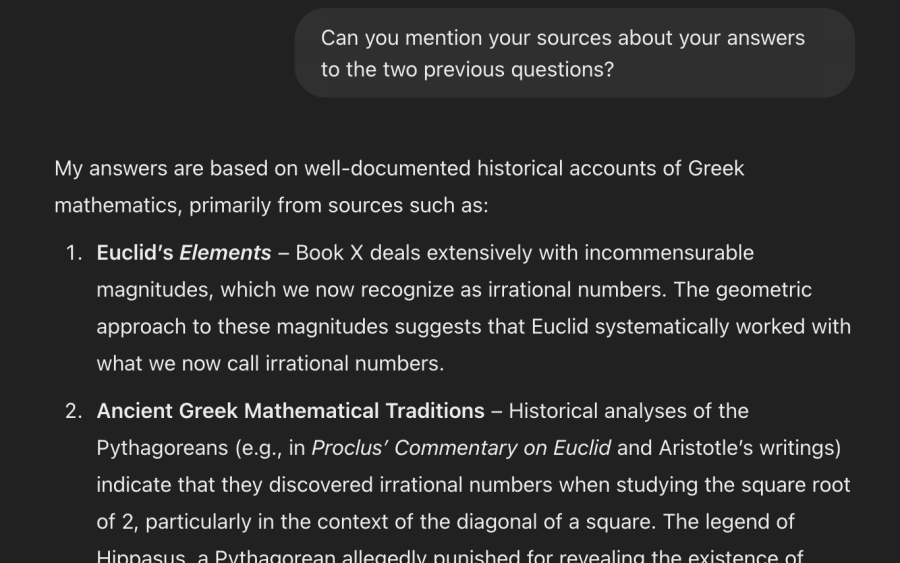Click list number 2 marker

pos(74,411)
